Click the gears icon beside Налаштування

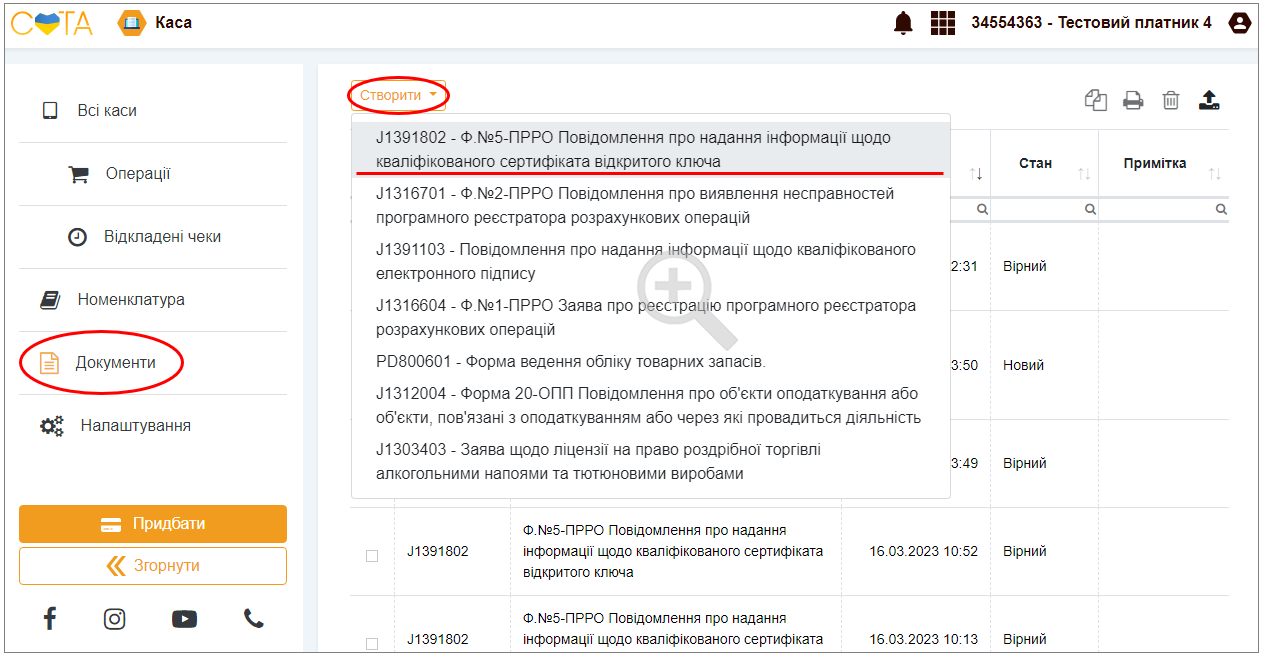click(x=52, y=426)
